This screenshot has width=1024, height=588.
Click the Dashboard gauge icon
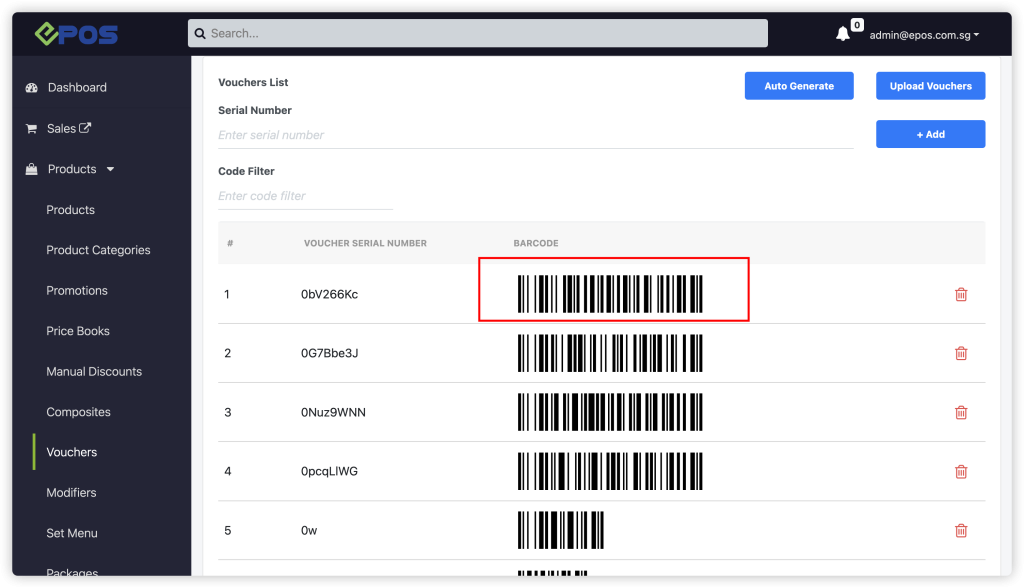[31, 88]
